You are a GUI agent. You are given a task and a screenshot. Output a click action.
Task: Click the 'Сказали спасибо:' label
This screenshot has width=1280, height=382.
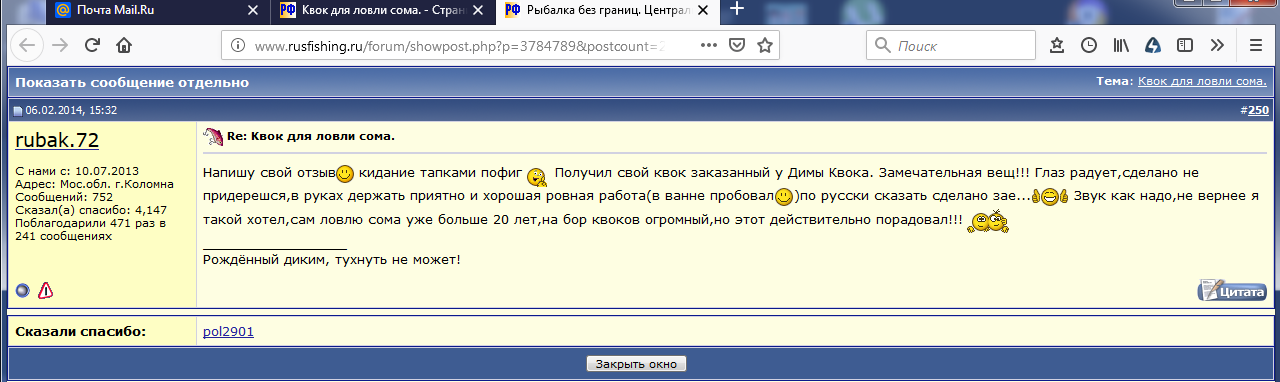(81, 331)
